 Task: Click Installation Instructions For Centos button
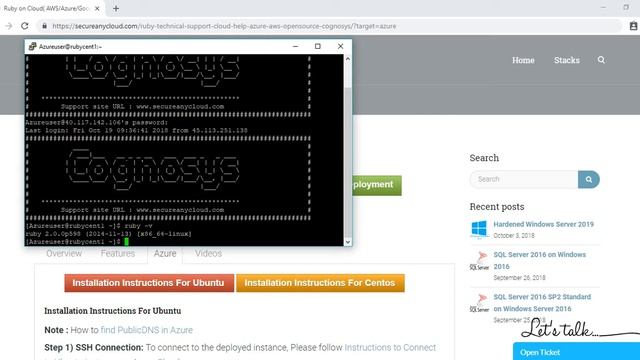point(320,283)
